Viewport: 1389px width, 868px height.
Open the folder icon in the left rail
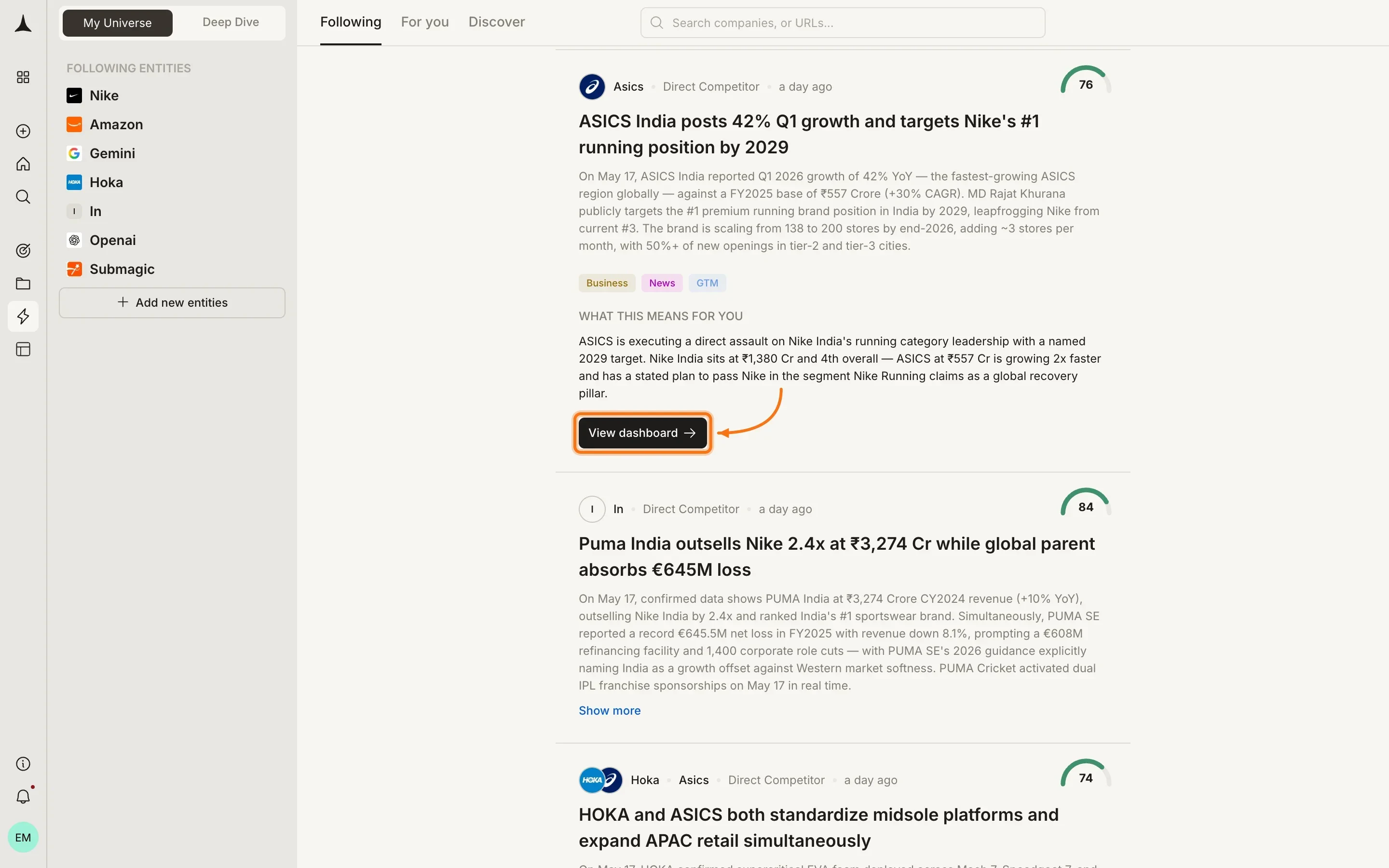tap(23, 284)
